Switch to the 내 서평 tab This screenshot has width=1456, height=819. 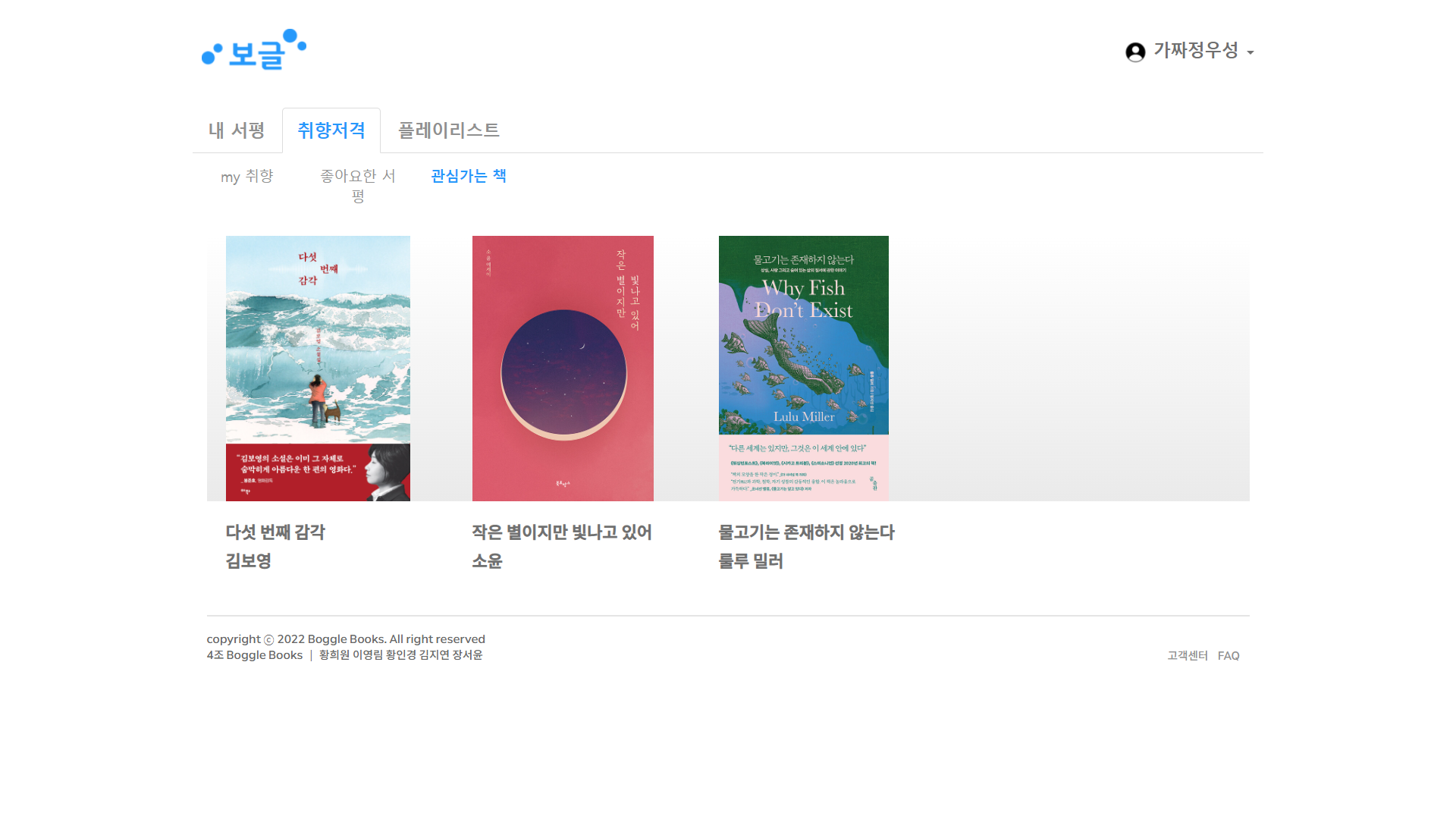(237, 130)
